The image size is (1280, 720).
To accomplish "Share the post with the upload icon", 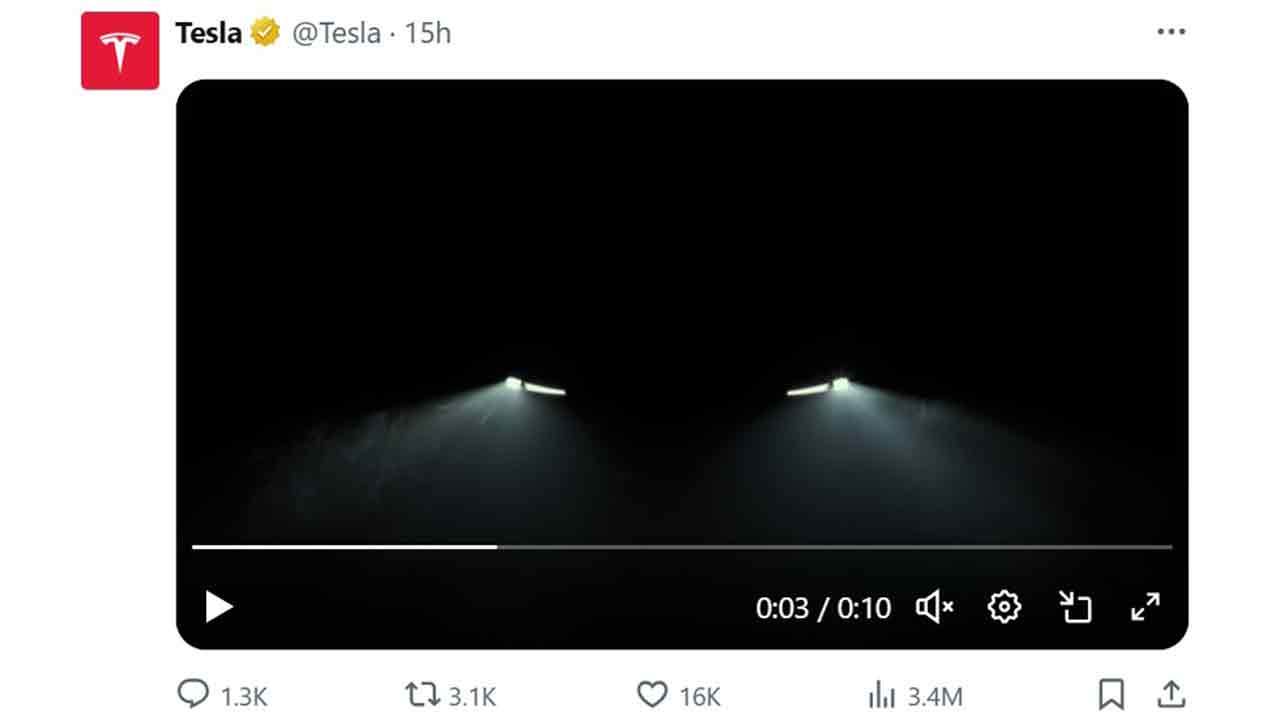I will (1171, 695).
